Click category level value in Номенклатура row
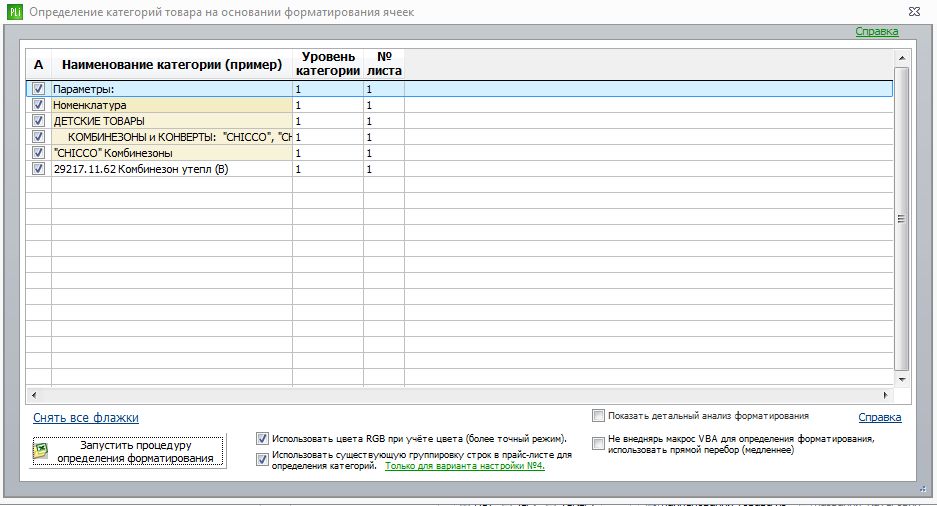The width and height of the screenshot is (937, 506). click(x=328, y=105)
